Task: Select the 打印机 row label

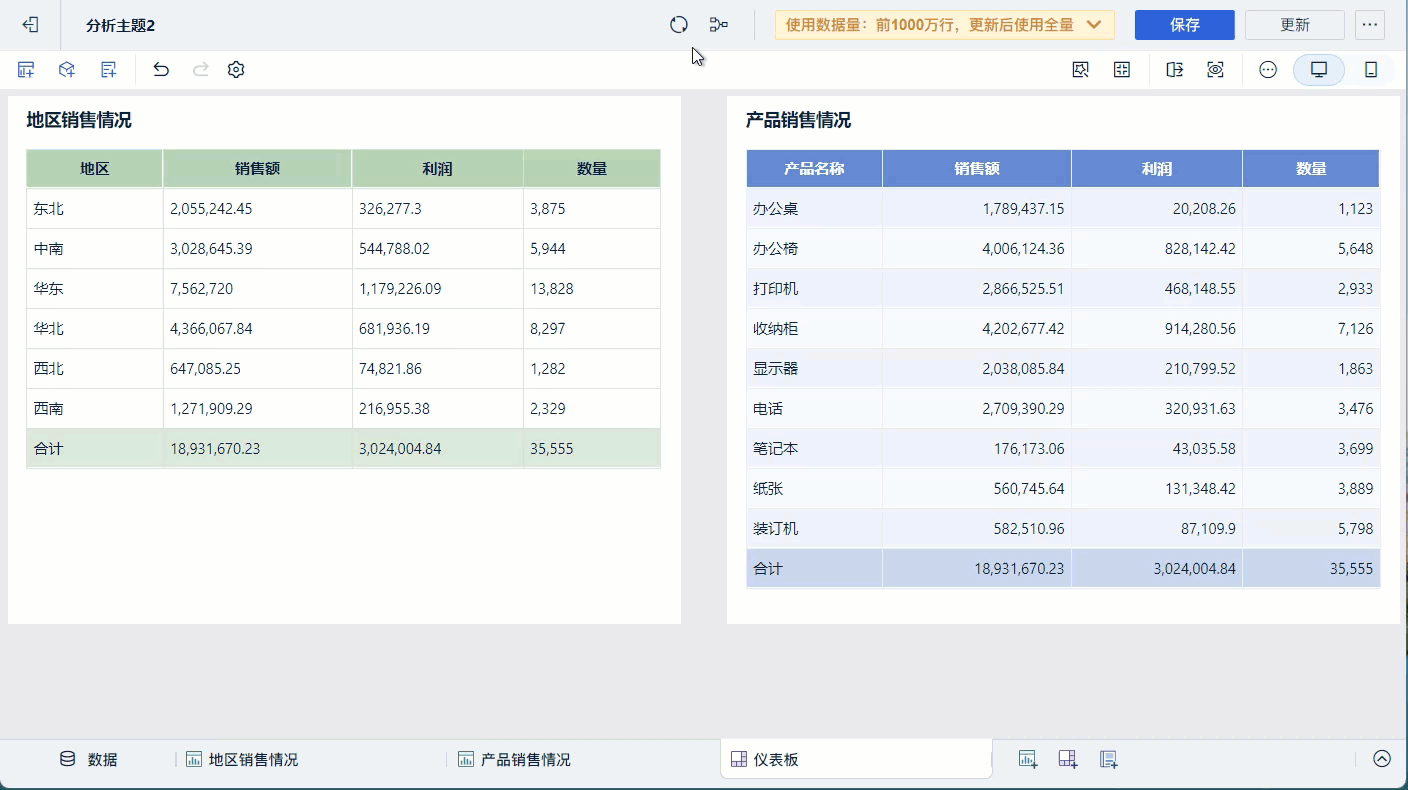Action: pos(776,289)
